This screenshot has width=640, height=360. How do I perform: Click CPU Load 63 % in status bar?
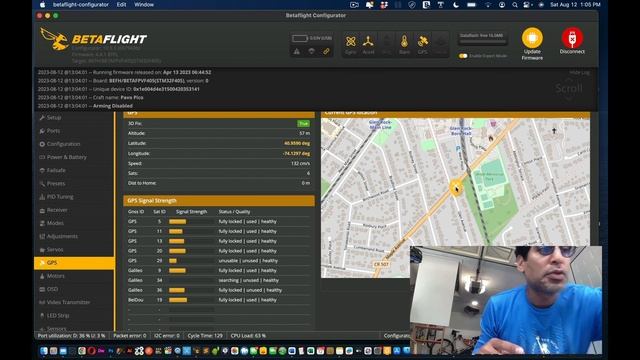248,336
